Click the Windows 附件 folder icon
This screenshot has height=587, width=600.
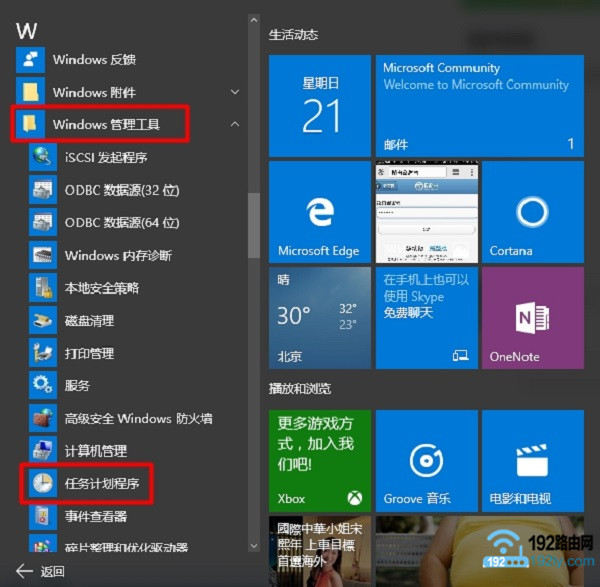point(30,92)
